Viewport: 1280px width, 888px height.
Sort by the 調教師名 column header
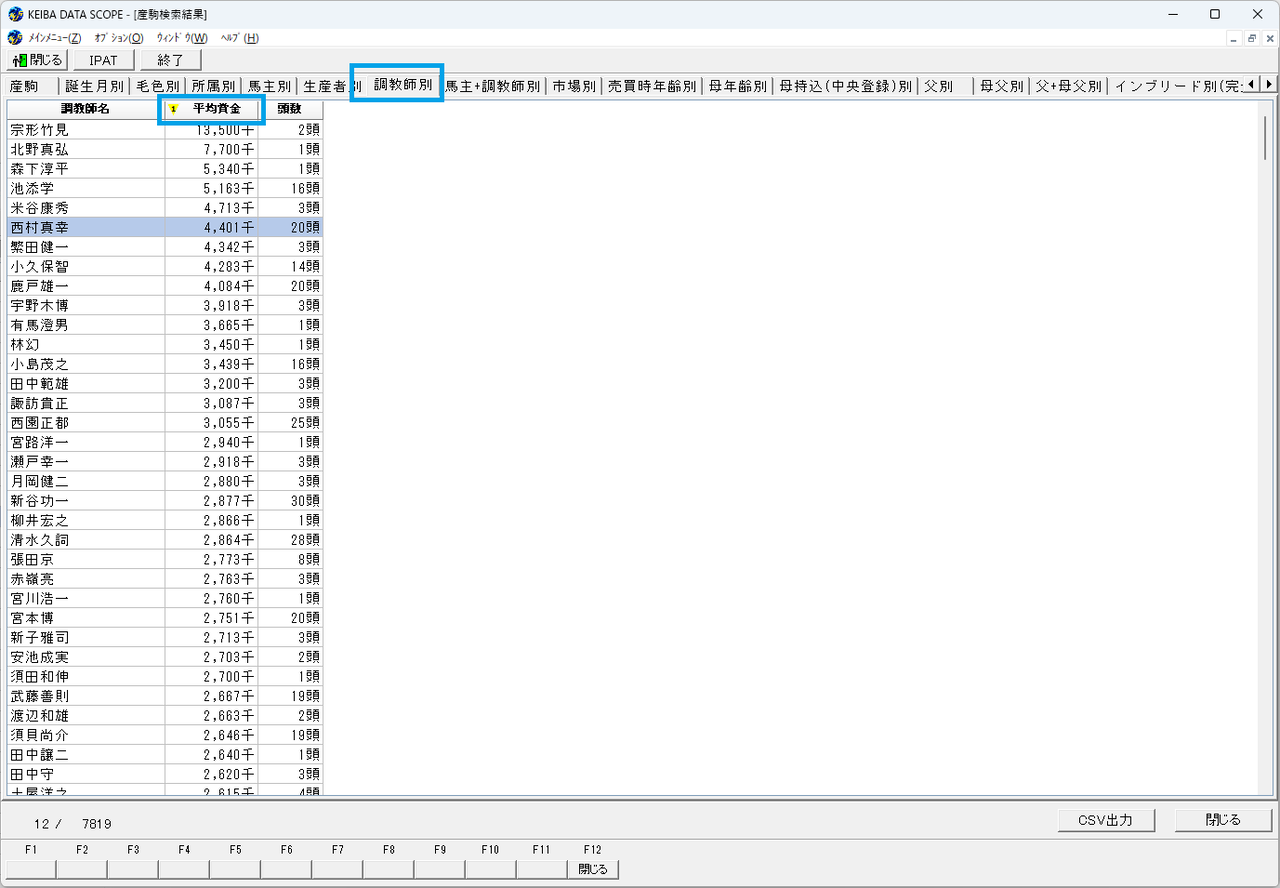pyautogui.click(x=86, y=109)
